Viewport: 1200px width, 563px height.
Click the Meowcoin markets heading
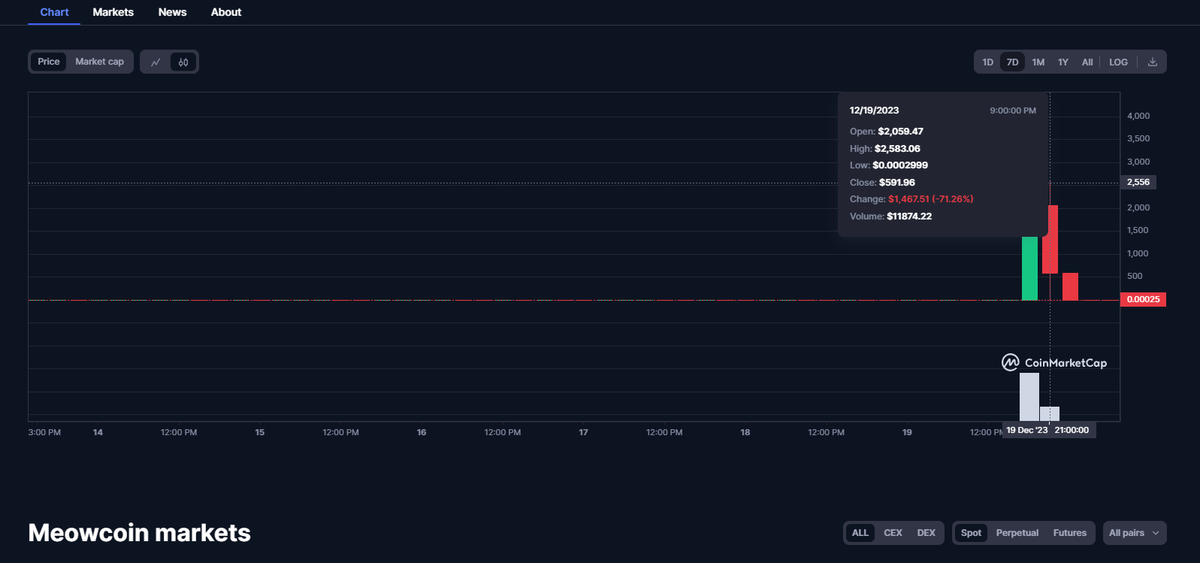[x=139, y=533]
